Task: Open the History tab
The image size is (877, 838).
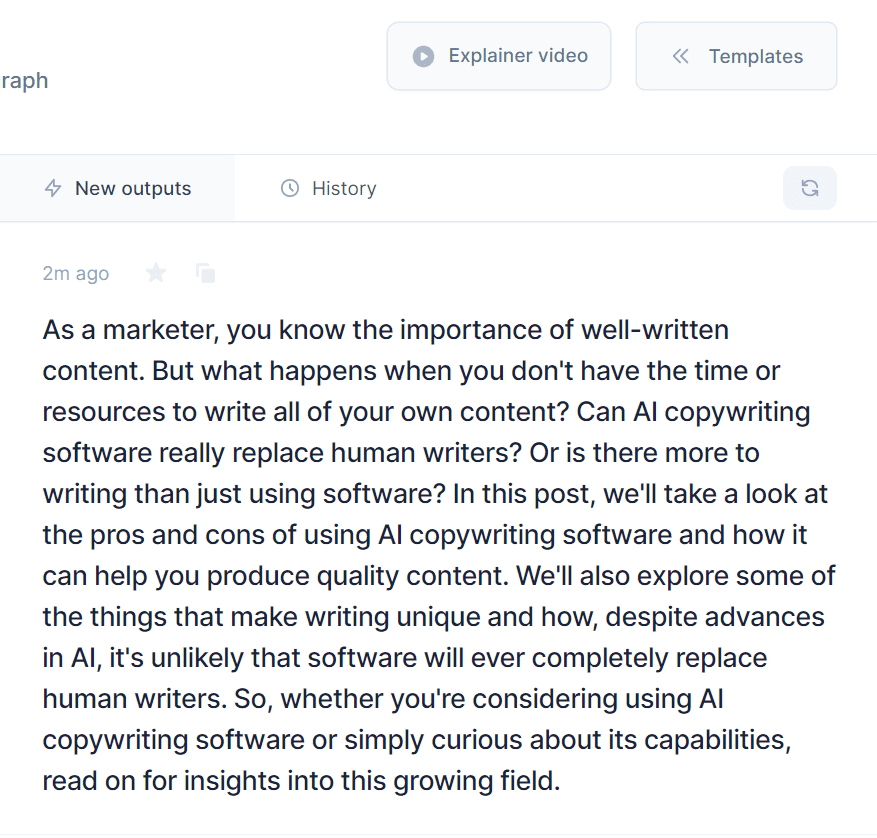Action: coord(328,188)
